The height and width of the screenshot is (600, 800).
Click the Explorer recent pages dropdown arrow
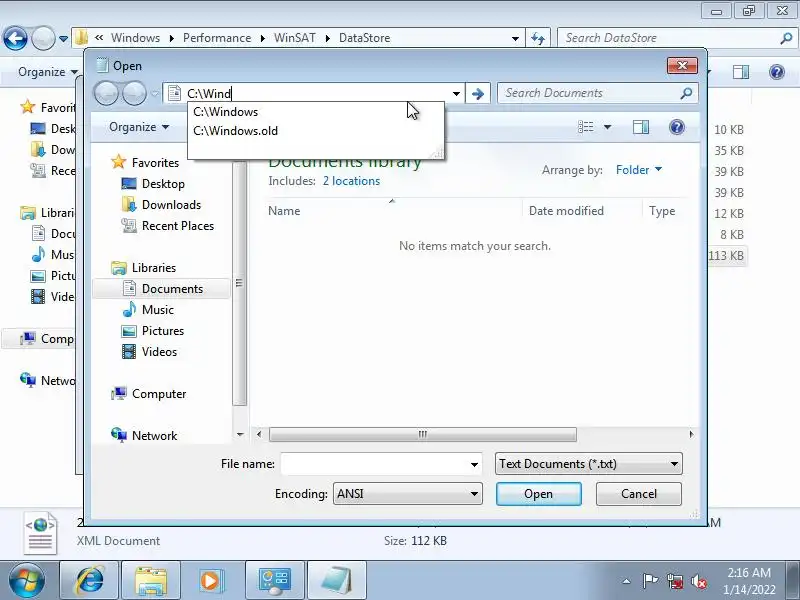tap(63, 38)
